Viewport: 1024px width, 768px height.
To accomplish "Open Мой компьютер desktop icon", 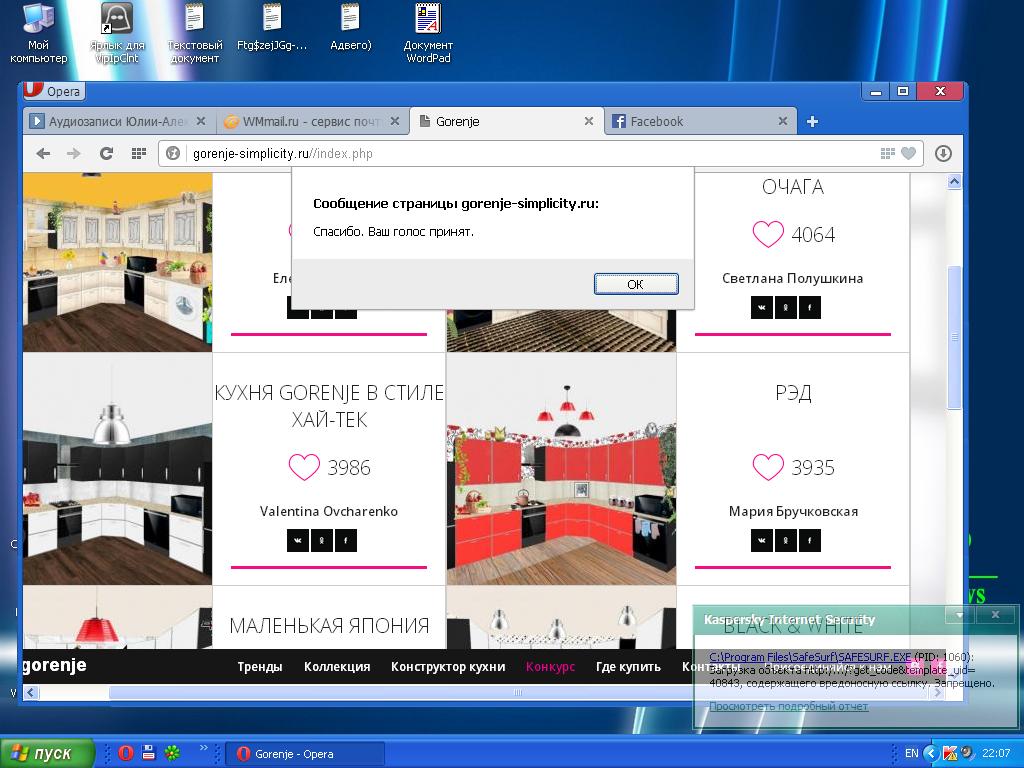I will click(x=39, y=33).
